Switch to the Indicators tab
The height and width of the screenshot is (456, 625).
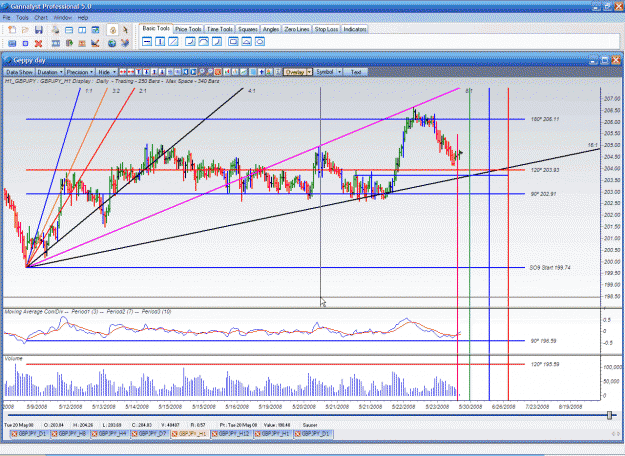(355, 29)
